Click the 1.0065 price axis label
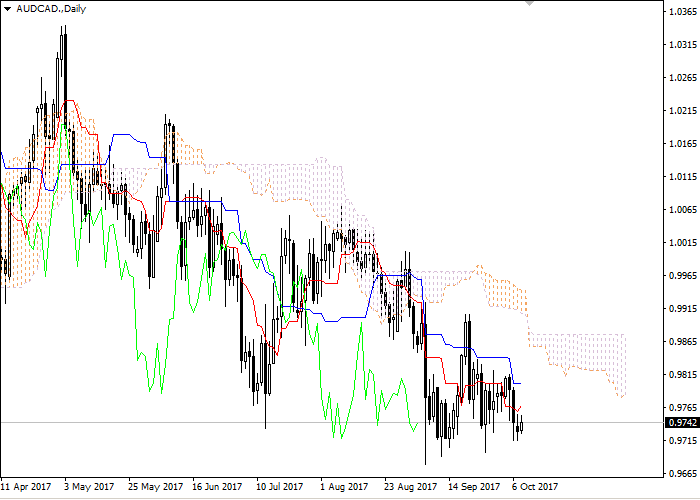The height and width of the screenshot is (500, 700). pos(683,210)
